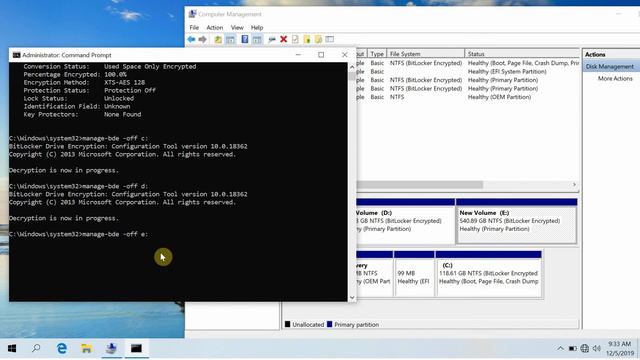Viewport: 640px width, 360px height.
Task: Click the Connect drive toolbar icon
Action: (272, 40)
